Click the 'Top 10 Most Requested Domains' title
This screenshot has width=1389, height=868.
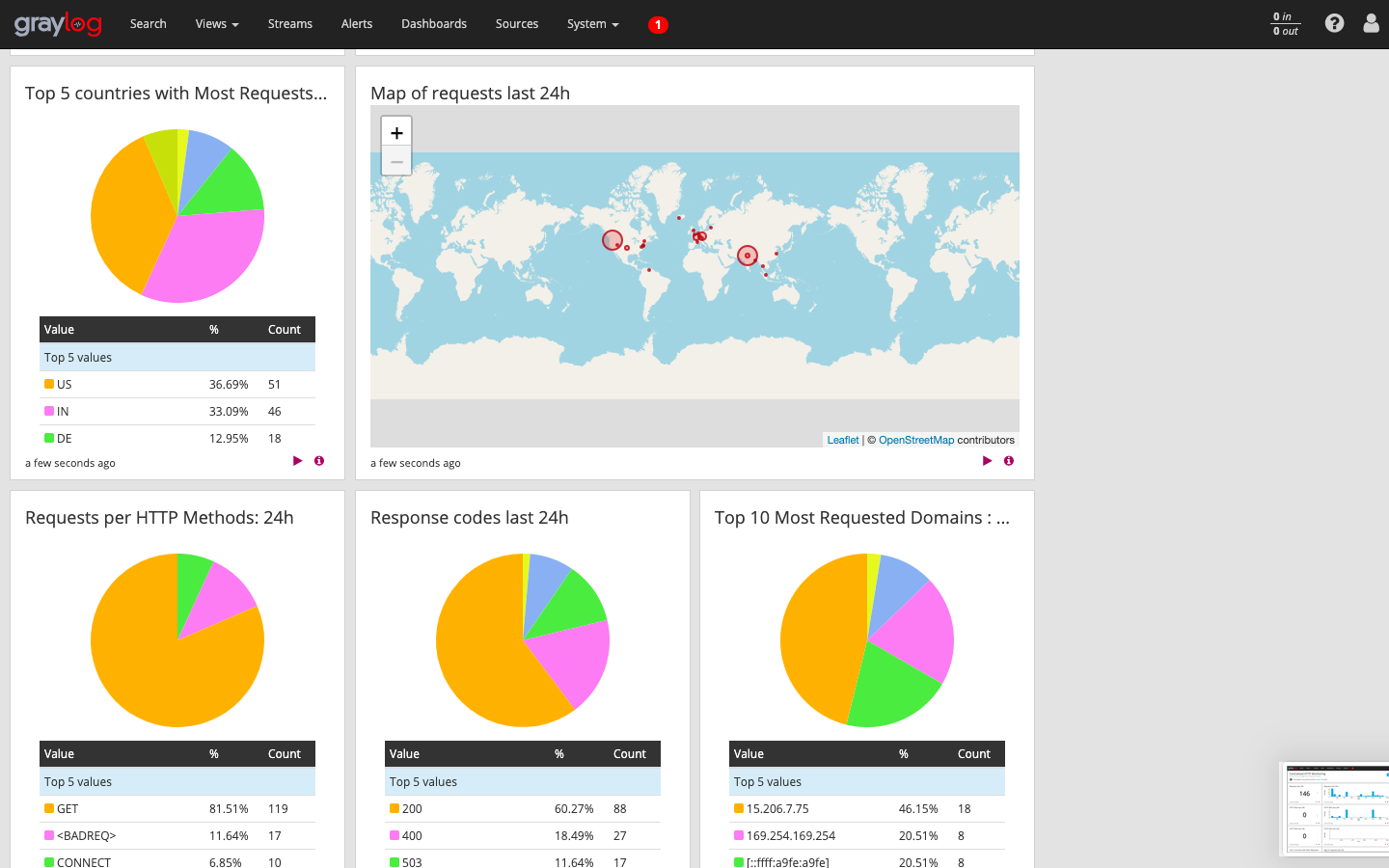click(862, 518)
